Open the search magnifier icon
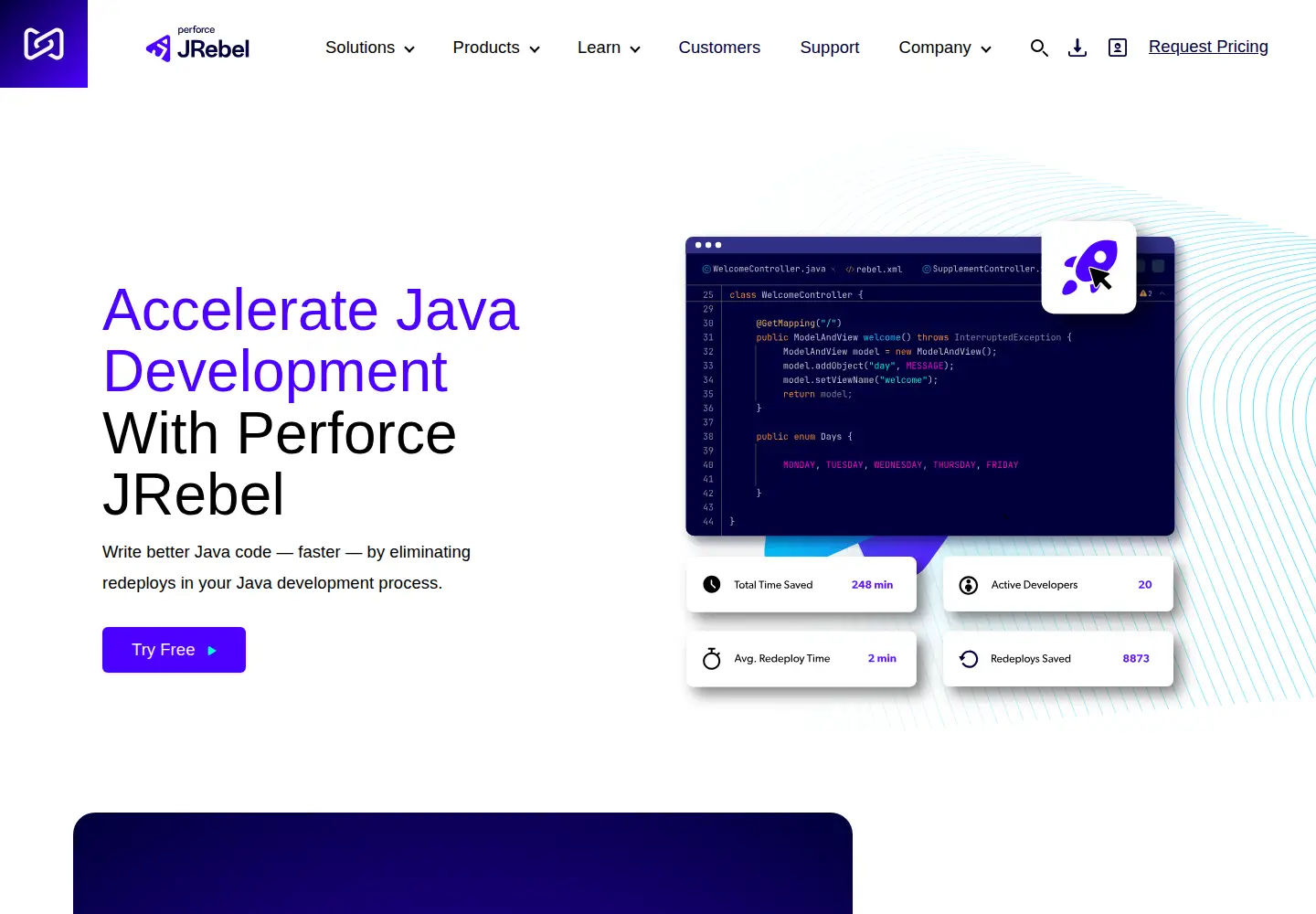1316x914 pixels. coord(1039,48)
